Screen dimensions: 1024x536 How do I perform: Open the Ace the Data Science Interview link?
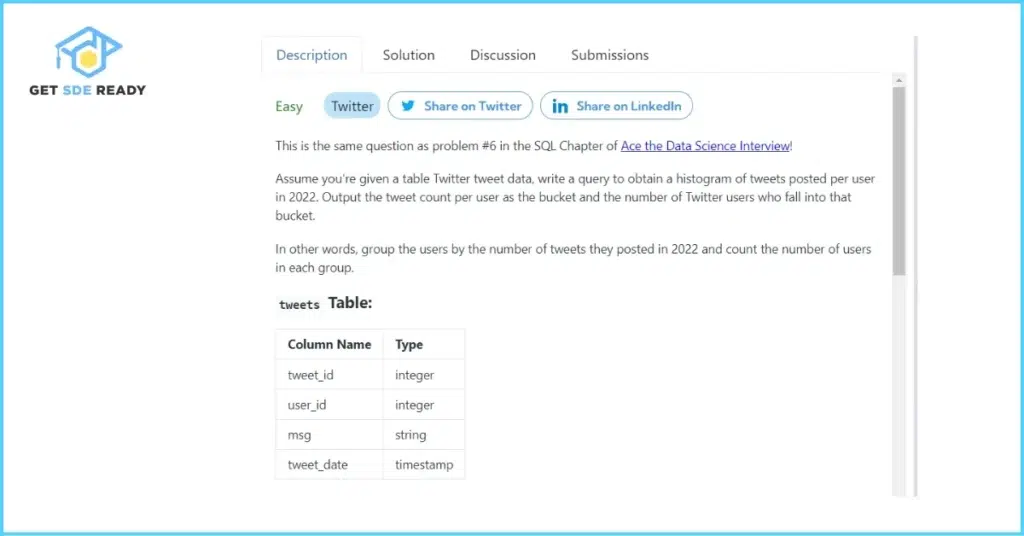(705, 146)
